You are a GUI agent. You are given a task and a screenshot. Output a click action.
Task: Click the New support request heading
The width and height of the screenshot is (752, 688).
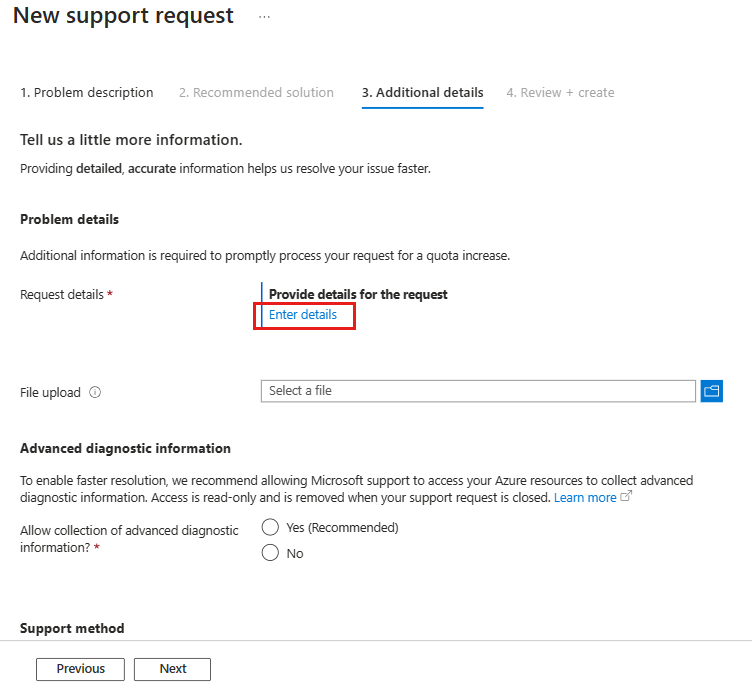coord(123,16)
